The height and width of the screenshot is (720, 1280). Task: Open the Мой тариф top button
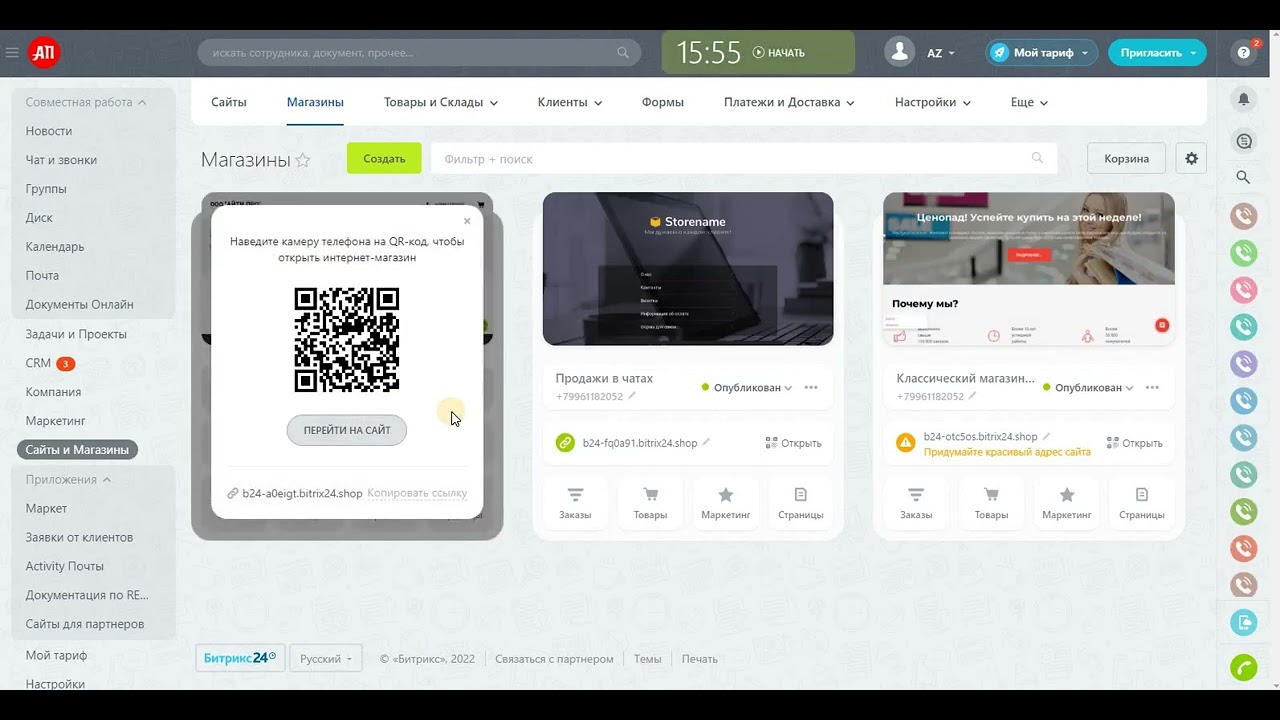(x=1042, y=53)
